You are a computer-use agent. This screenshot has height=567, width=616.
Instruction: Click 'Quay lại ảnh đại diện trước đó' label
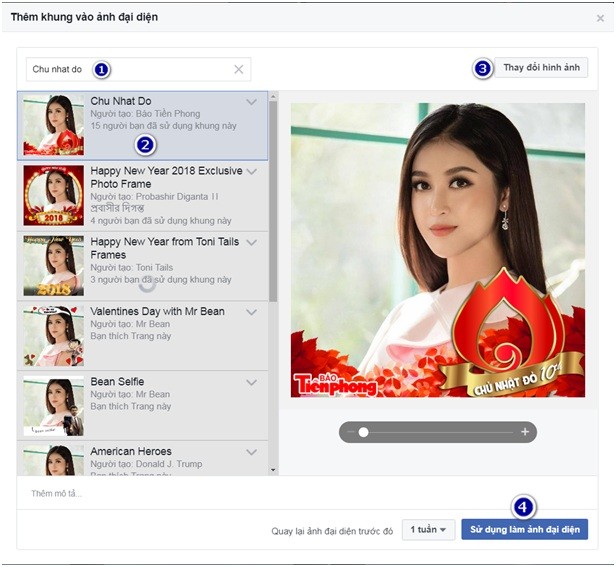pyautogui.click(x=332, y=531)
